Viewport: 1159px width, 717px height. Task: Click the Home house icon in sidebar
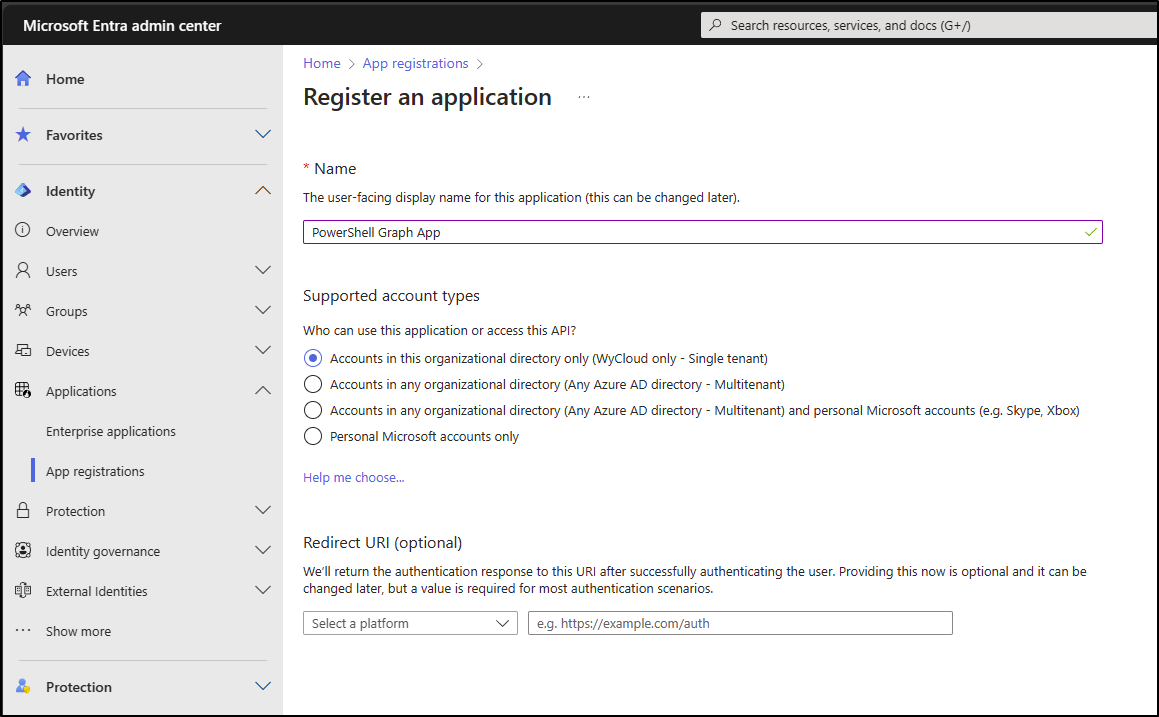pyautogui.click(x=24, y=79)
